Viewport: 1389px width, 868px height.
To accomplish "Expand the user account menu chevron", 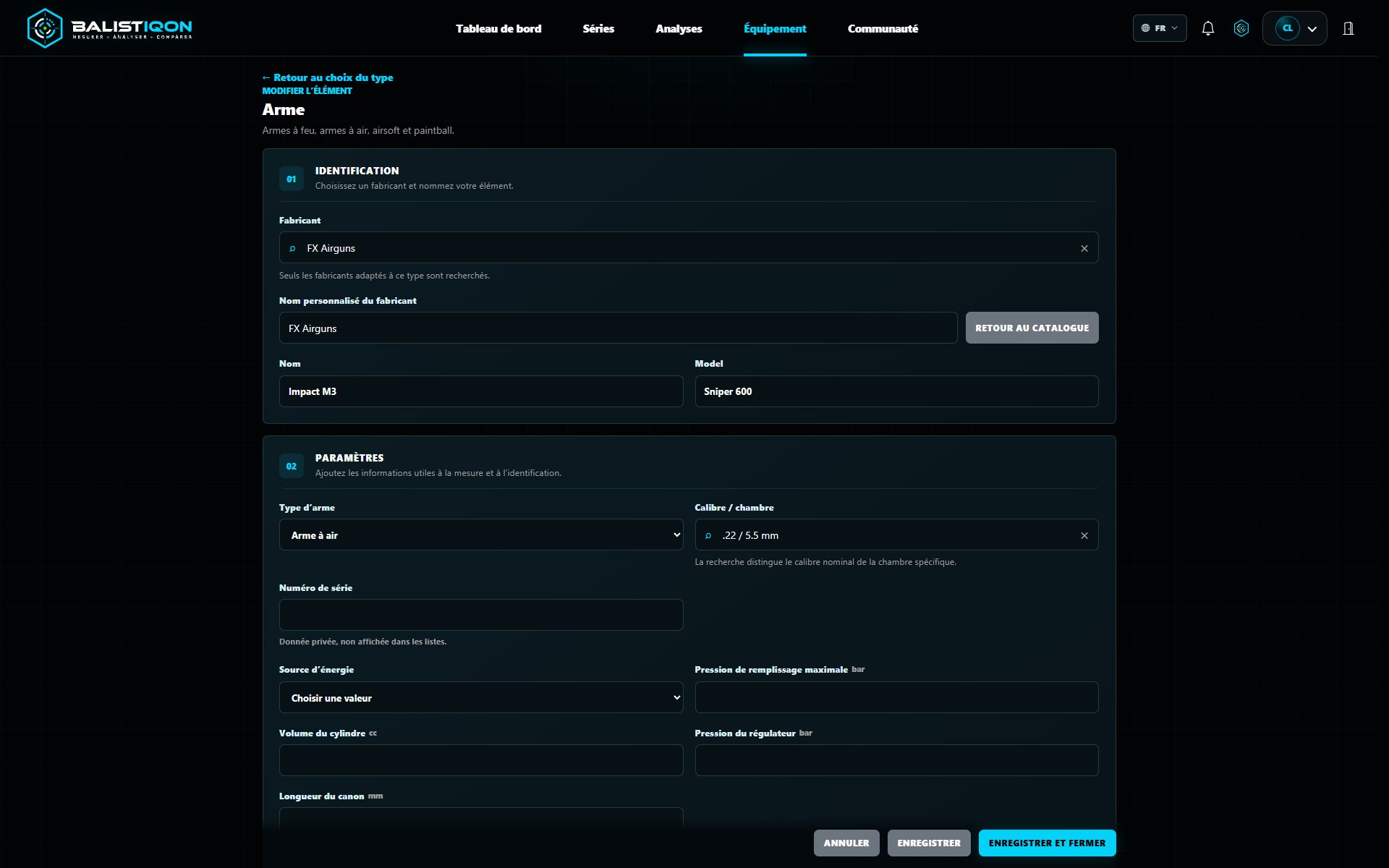I will tap(1312, 29).
